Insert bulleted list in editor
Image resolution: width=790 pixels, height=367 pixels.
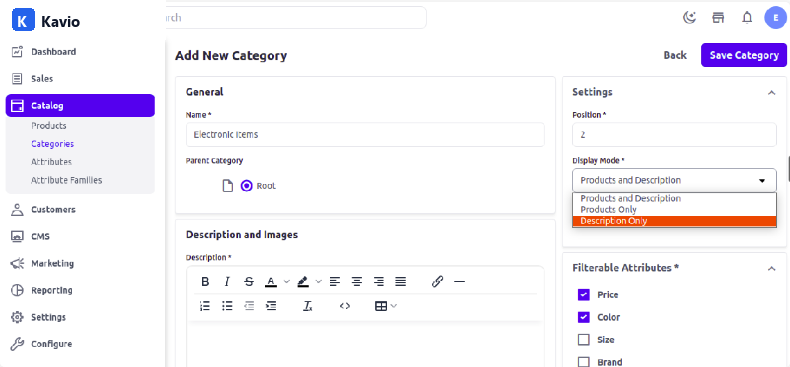pos(227,305)
